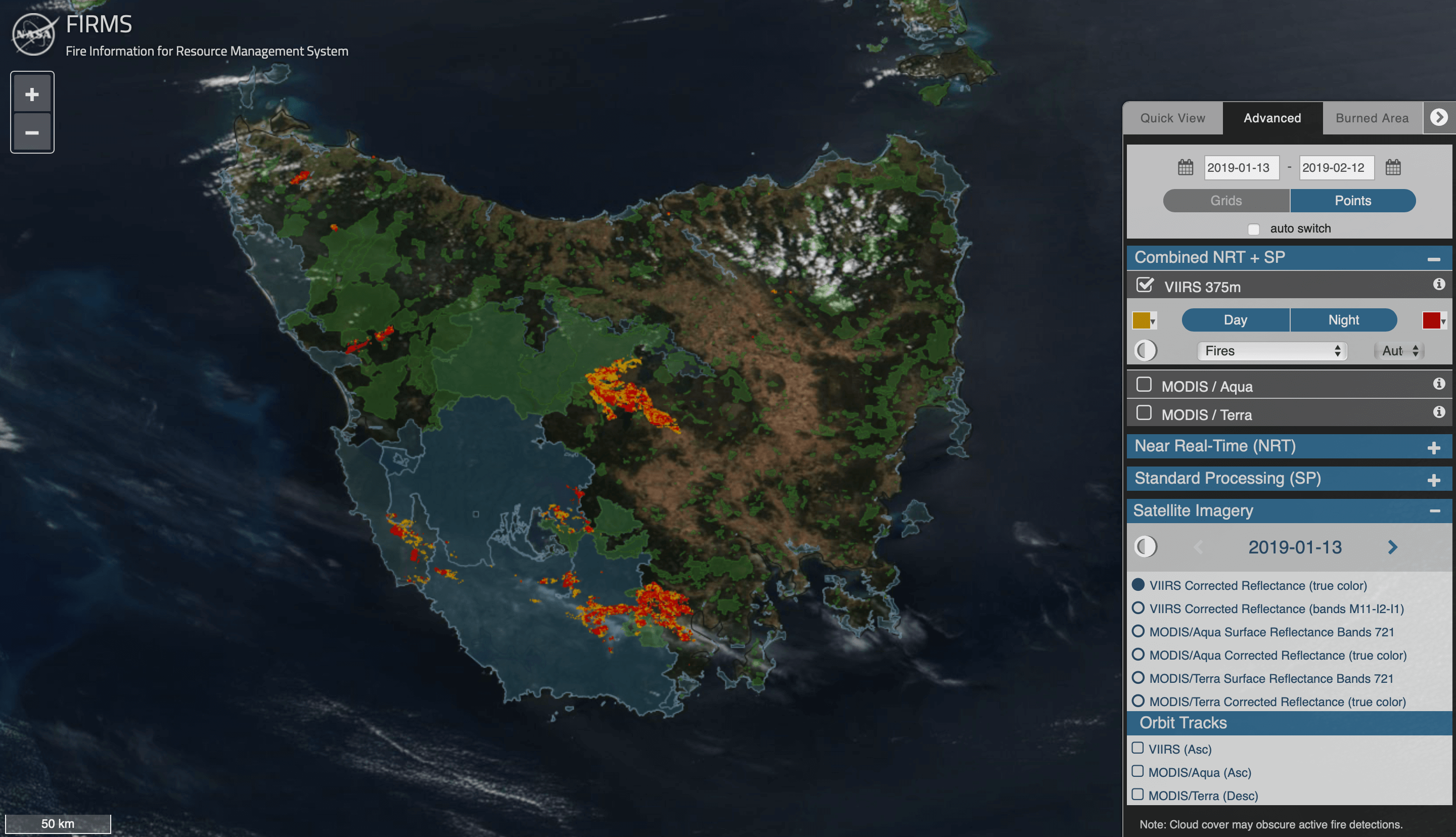Open the Auto size dropdown
This screenshot has height=837, width=1456.
(x=1400, y=351)
